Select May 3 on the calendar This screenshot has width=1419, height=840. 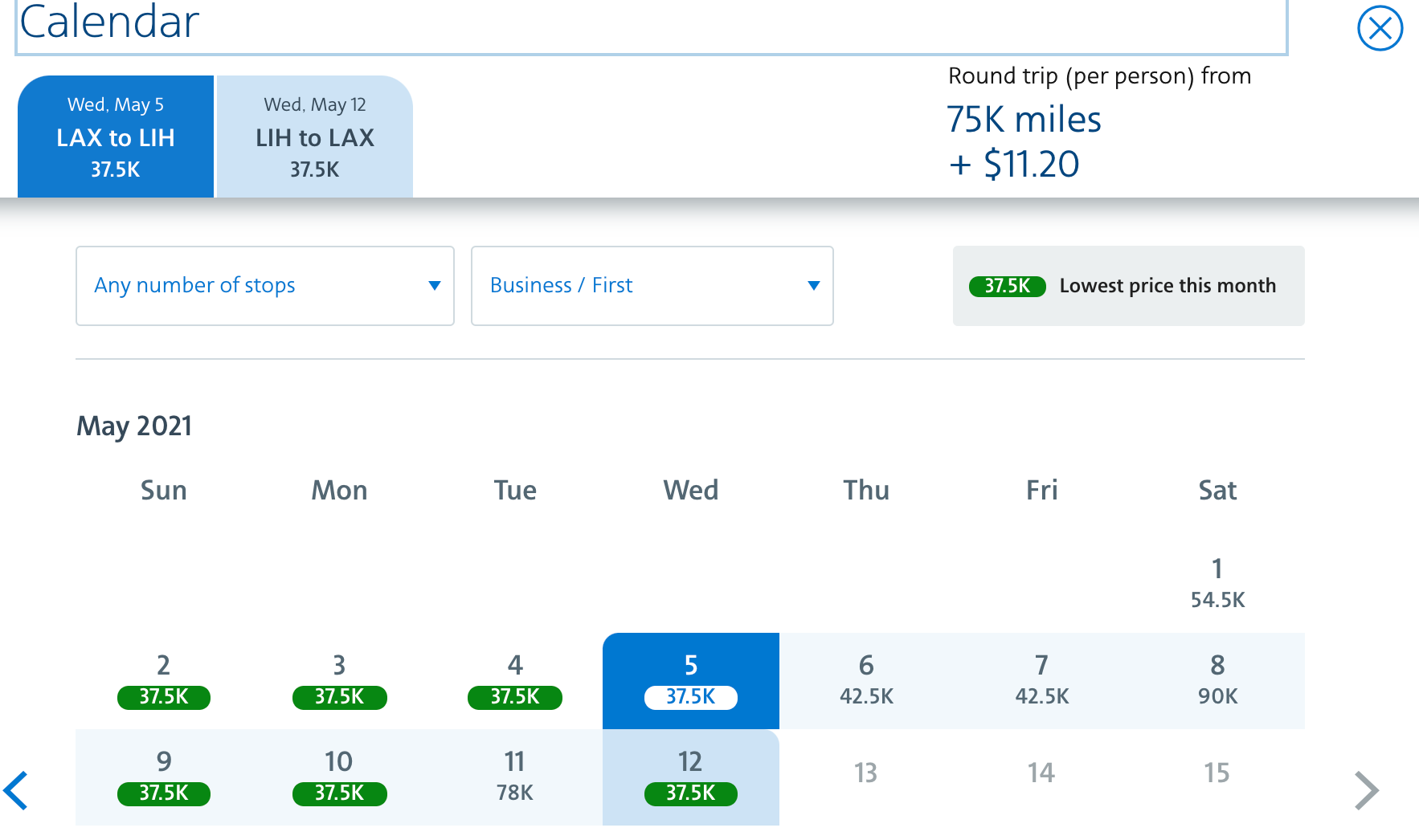click(x=339, y=680)
